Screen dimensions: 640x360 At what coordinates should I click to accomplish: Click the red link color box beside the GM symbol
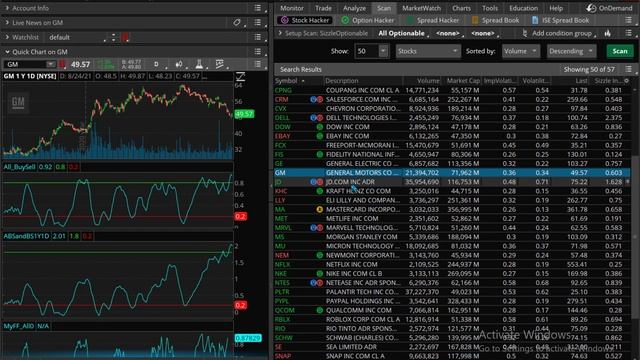(x=62, y=64)
